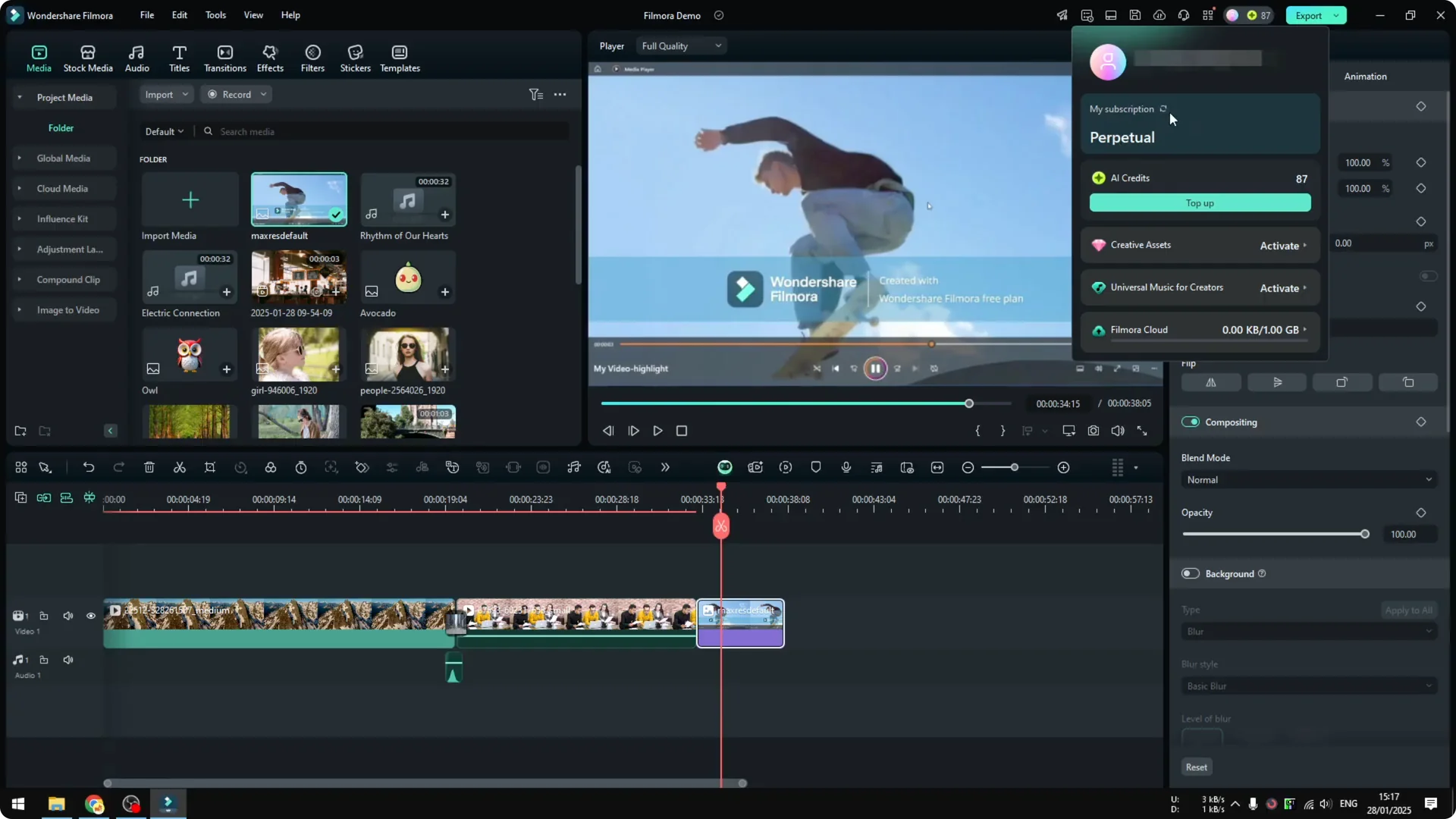
Task: Expand the Global Media tree item
Action: tap(20, 158)
